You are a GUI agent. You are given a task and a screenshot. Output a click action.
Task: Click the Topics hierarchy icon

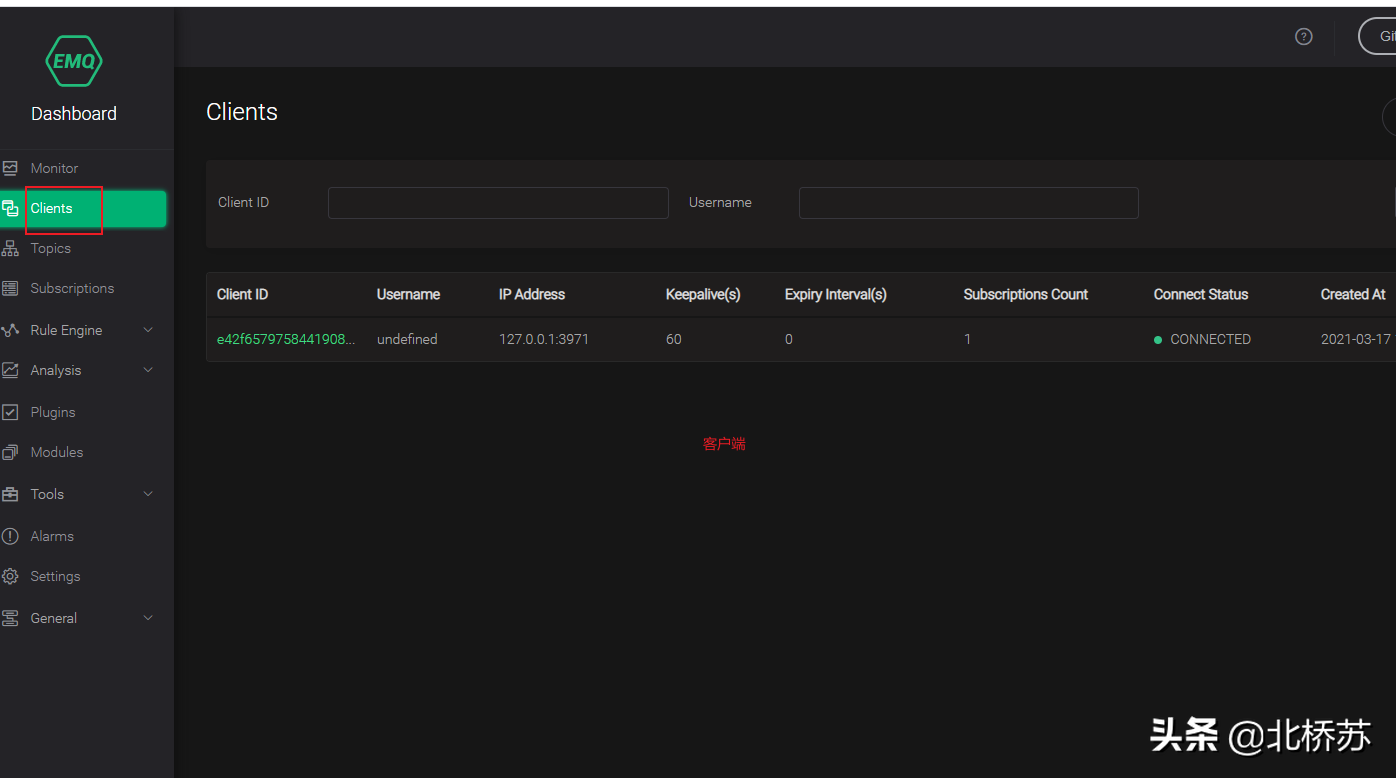pyautogui.click(x=10, y=248)
